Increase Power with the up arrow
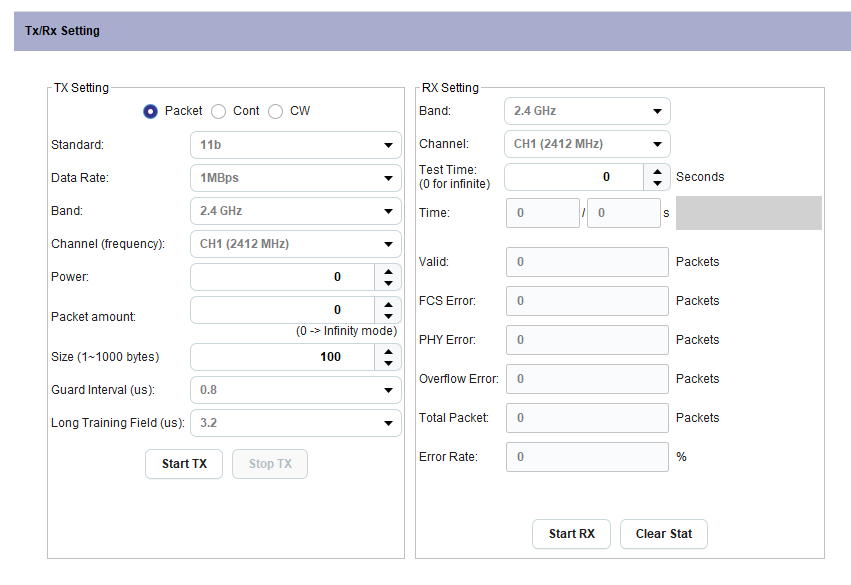851x585 pixels. click(x=388, y=271)
